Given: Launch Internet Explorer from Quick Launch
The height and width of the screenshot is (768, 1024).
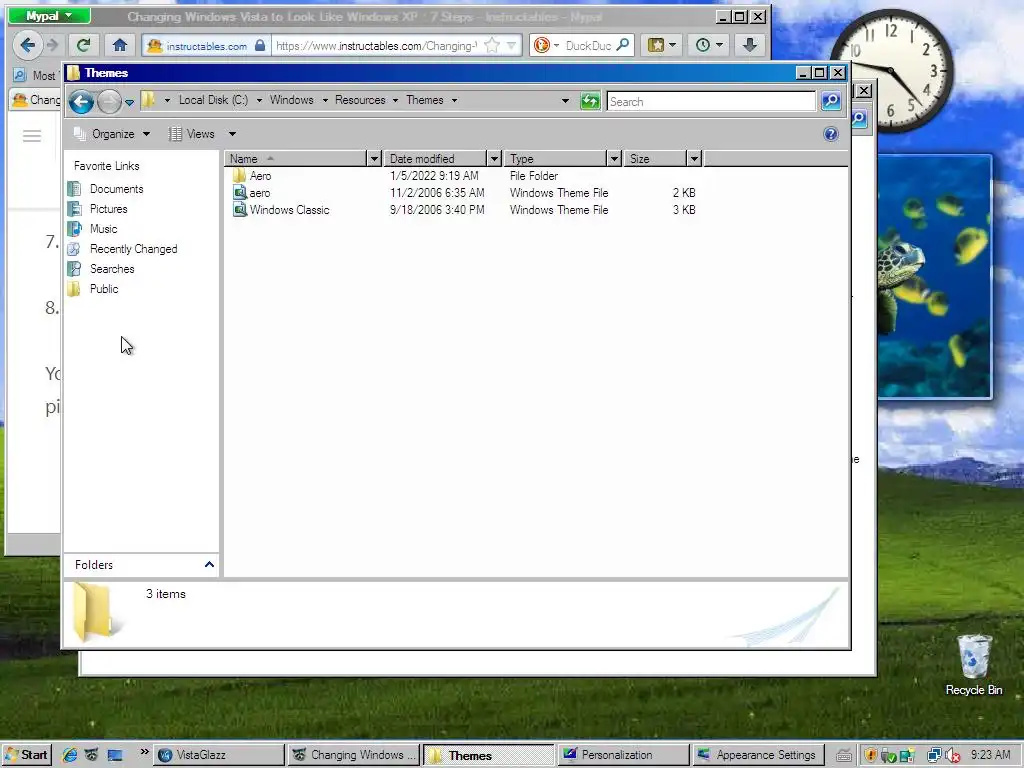Looking at the screenshot, I should coord(69,755).
